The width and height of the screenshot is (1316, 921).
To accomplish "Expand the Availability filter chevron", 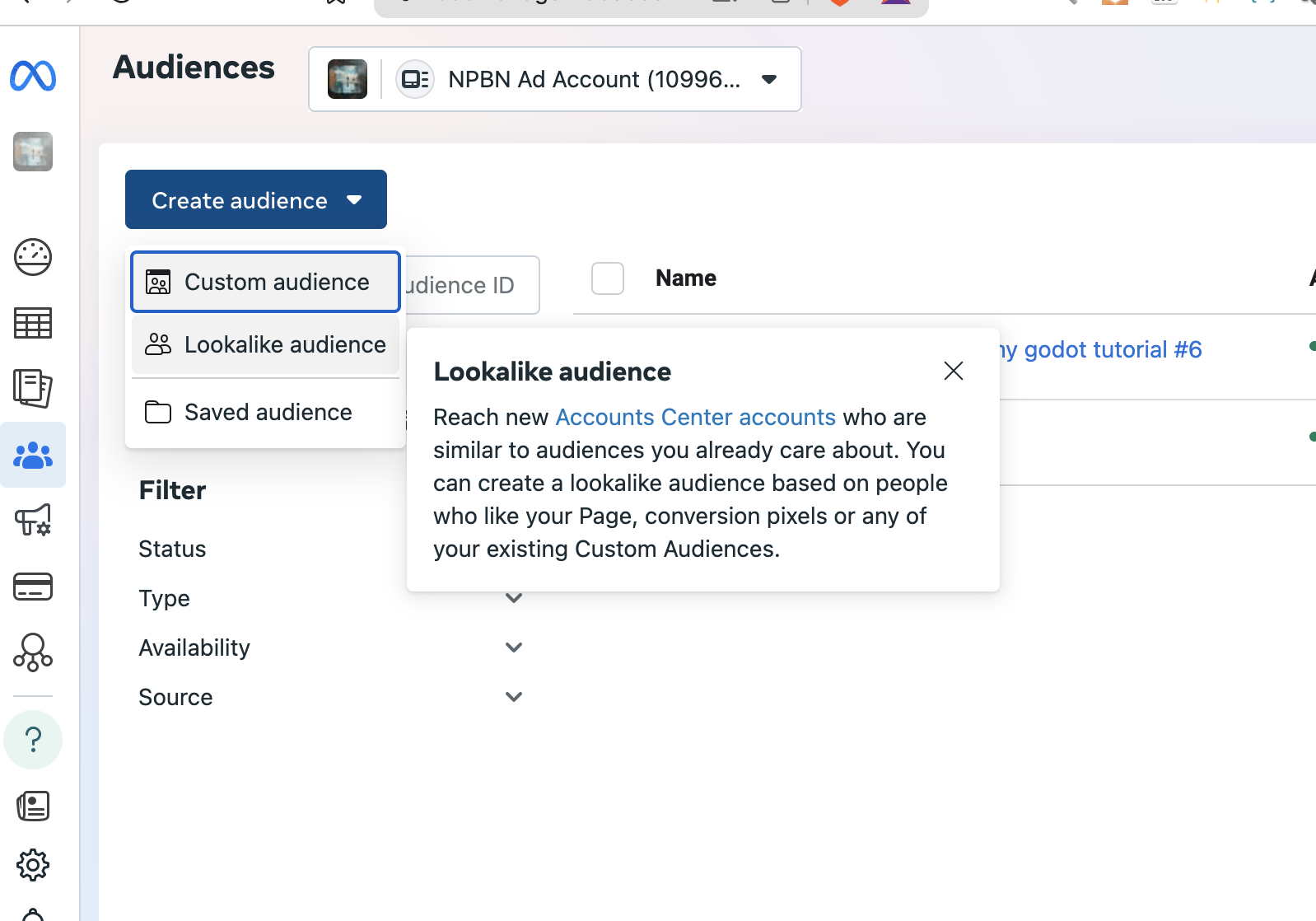I will click(514, 648).
